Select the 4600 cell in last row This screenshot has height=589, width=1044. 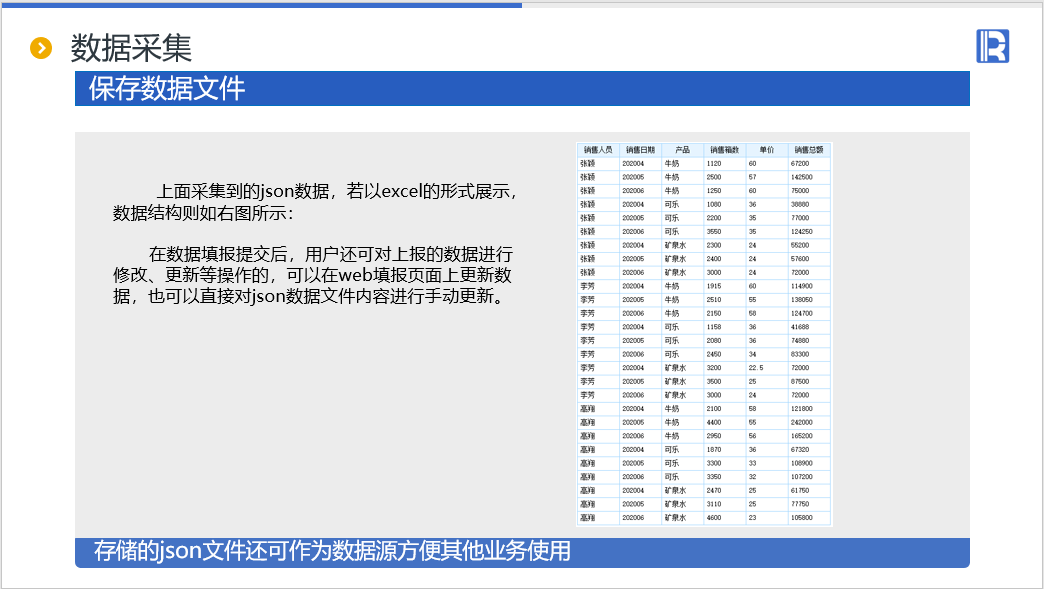(714, 518)
